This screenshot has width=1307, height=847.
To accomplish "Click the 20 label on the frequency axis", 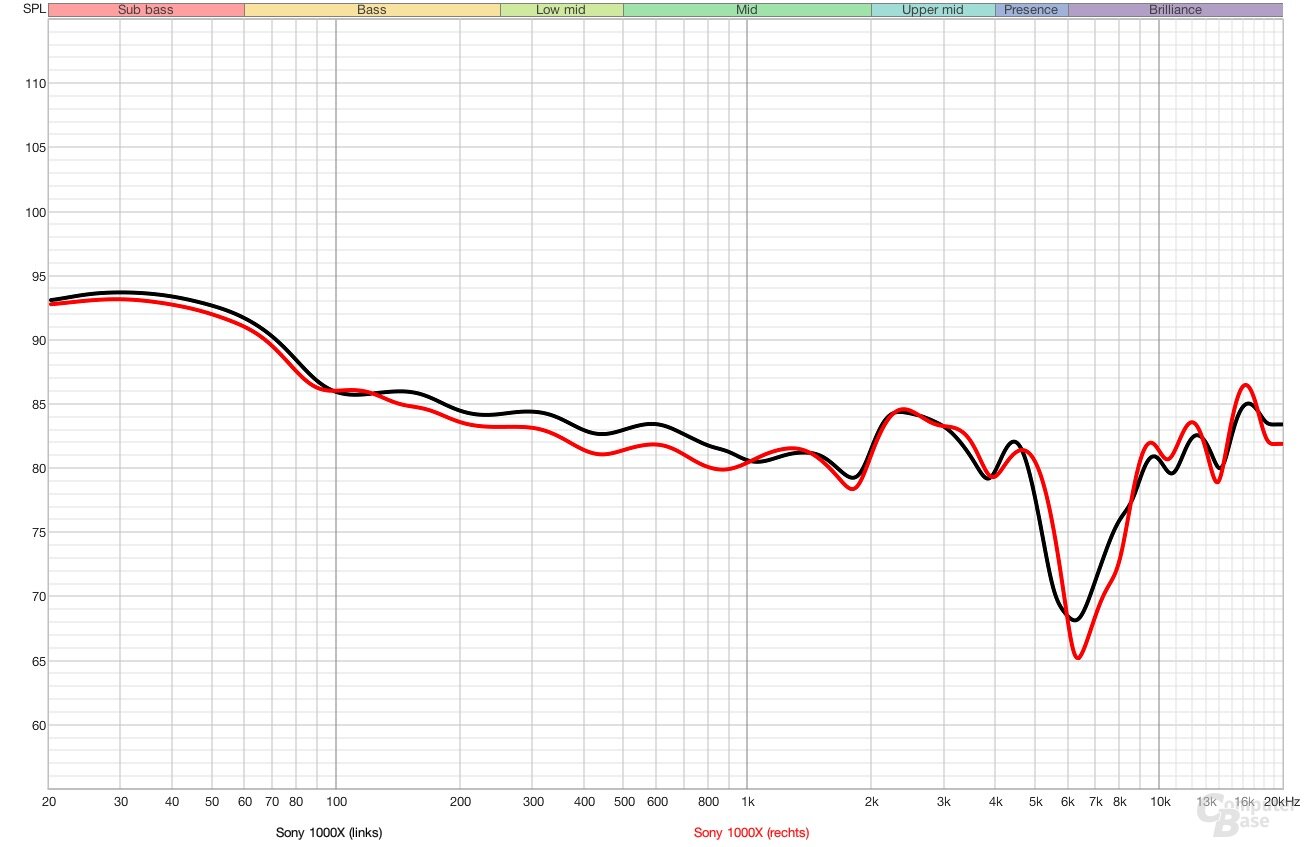I will [49, 802].
